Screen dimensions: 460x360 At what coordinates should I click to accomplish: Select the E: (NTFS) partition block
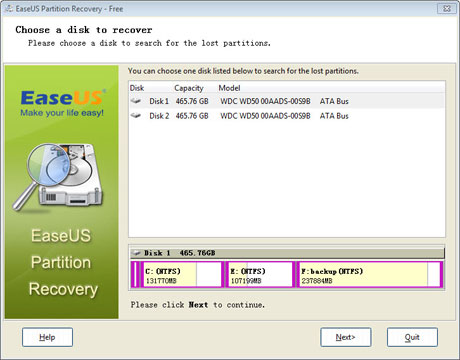[261, 275]
